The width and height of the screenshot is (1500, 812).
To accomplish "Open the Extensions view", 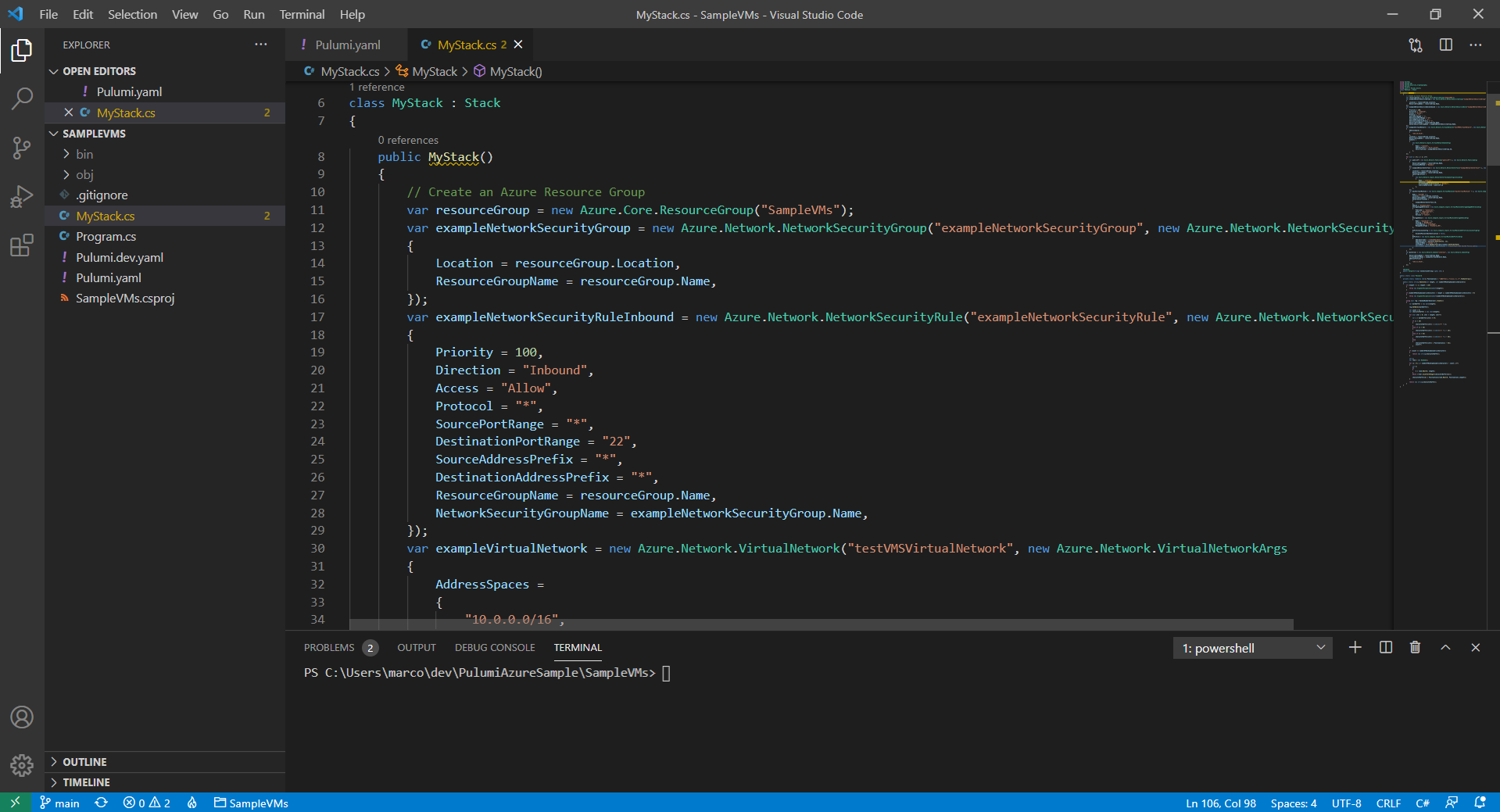I will tap(22, 245).
